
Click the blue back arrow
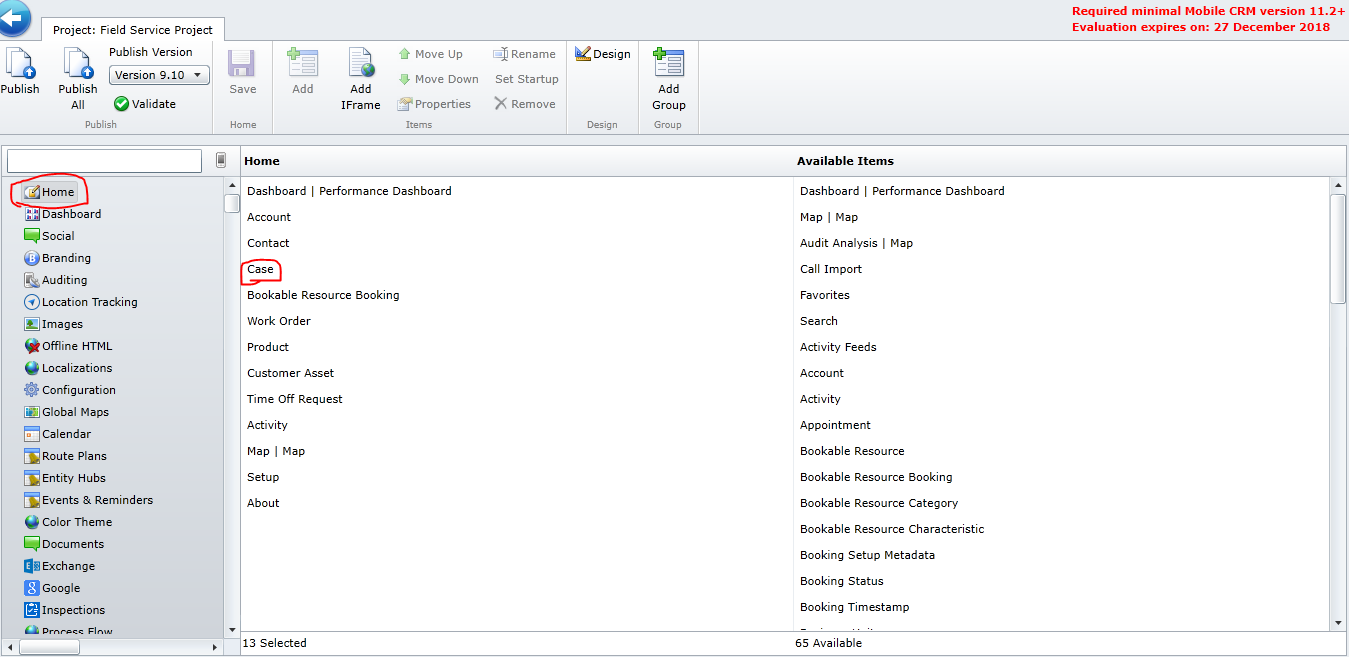[x=16, y=17]
